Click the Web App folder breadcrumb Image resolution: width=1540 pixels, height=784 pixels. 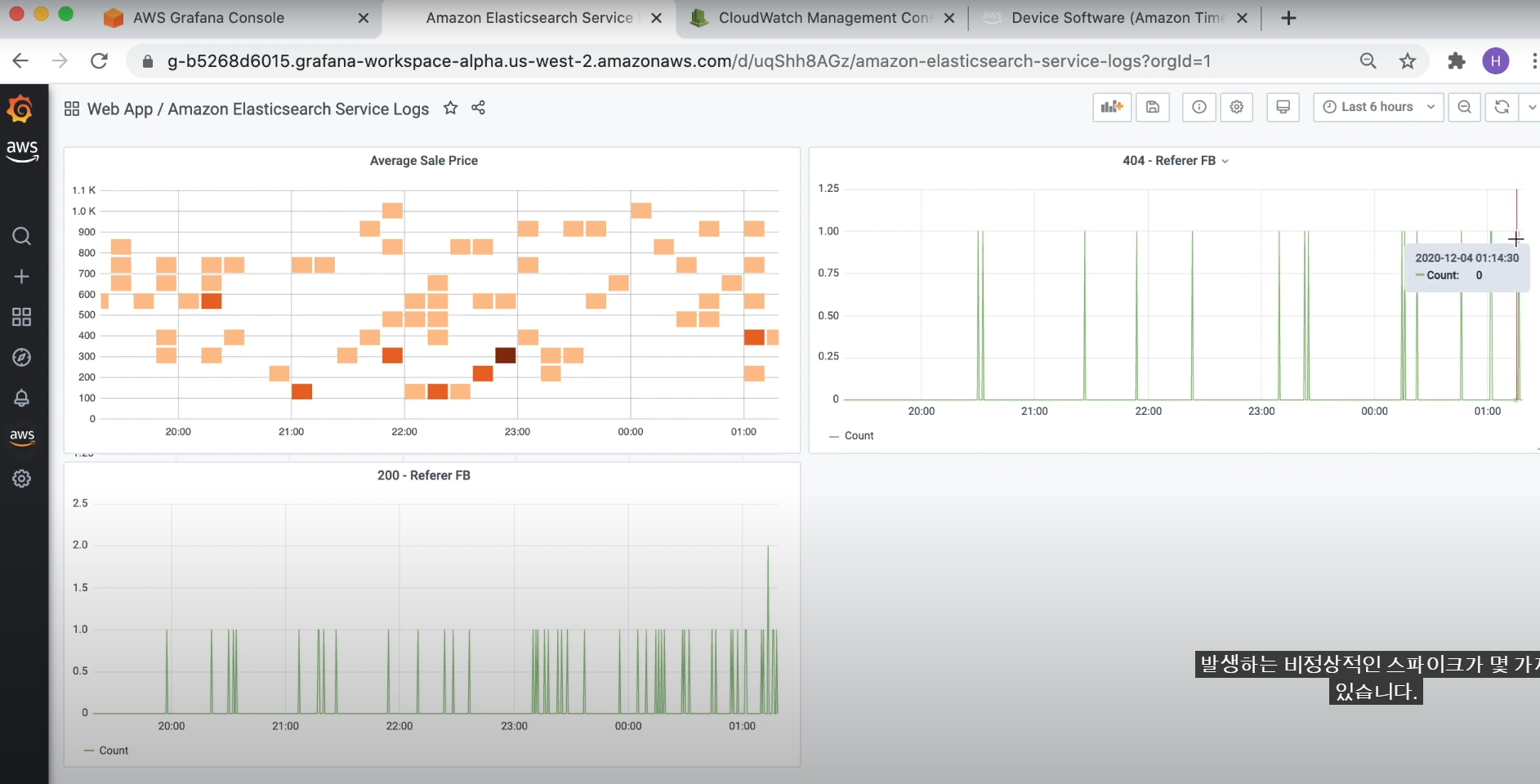tap(119, 109)
